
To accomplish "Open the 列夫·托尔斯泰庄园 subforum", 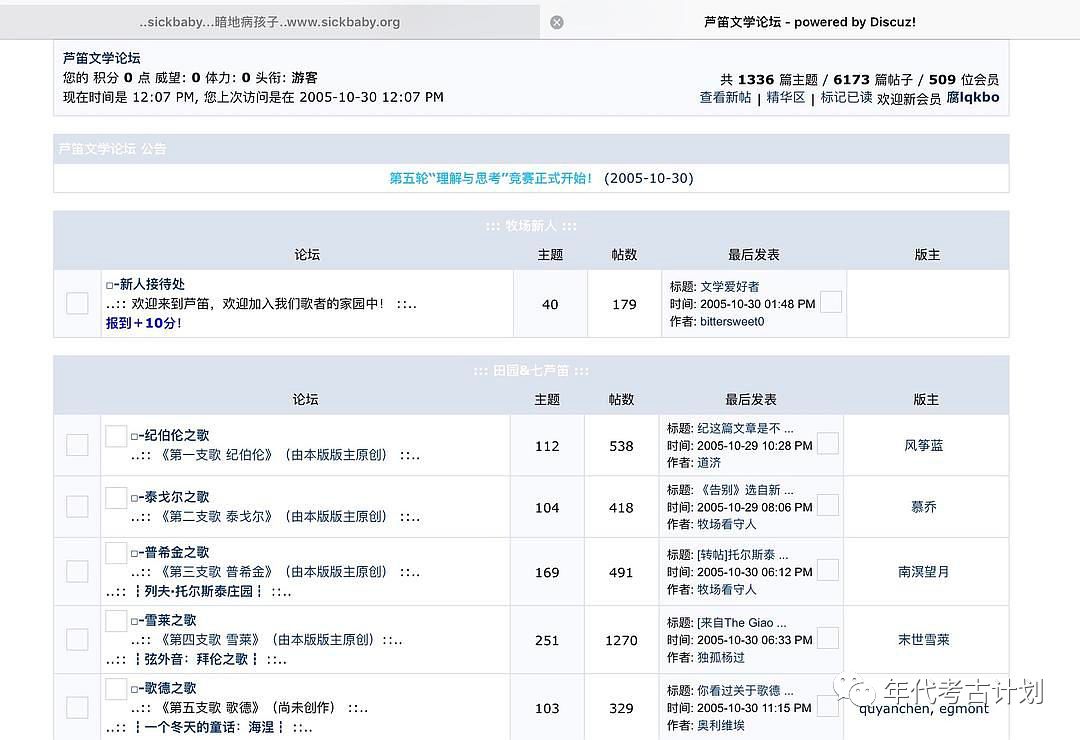I will pos(198,591).
